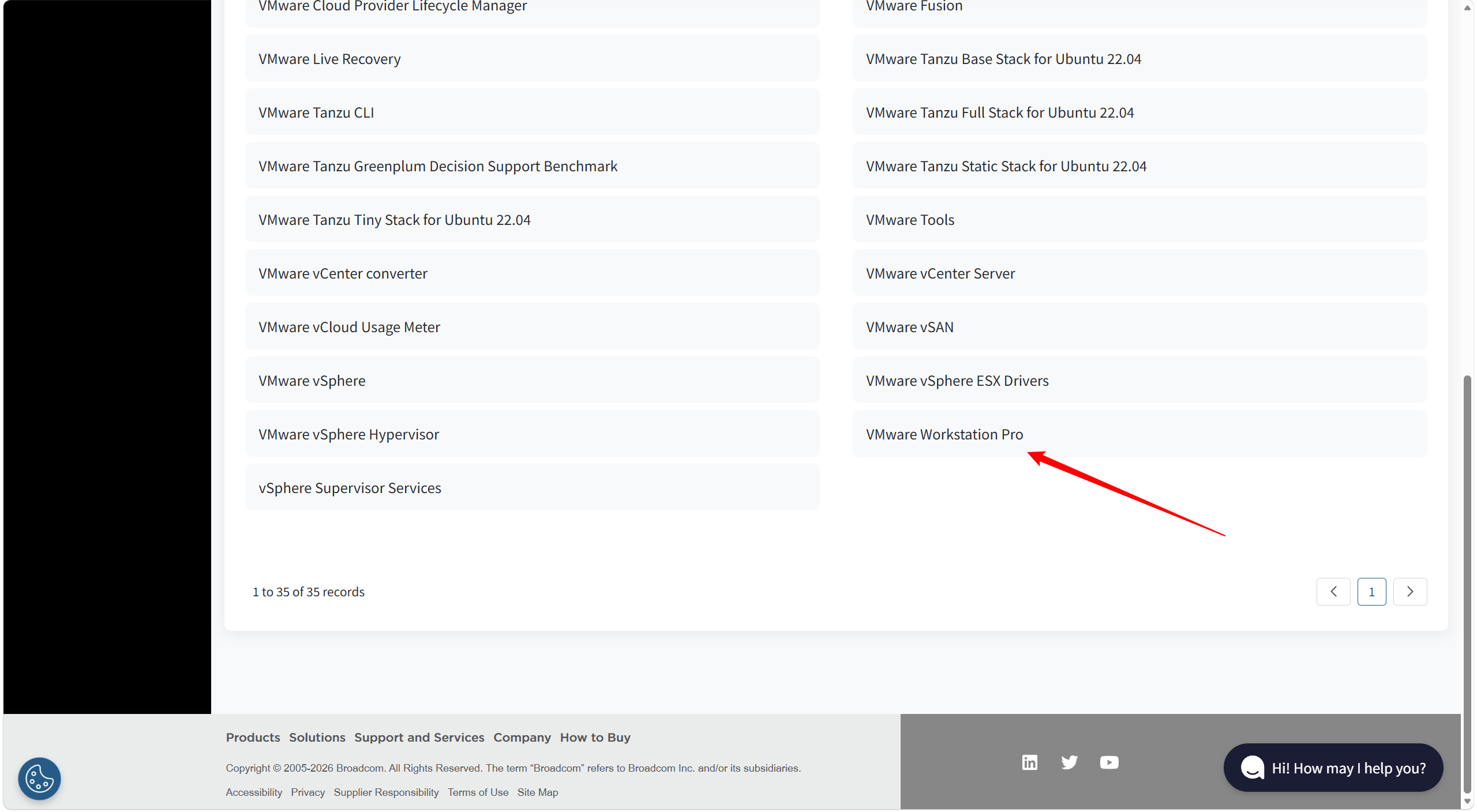
Task: Open the Products footer menu
Action: coord(253,738)
